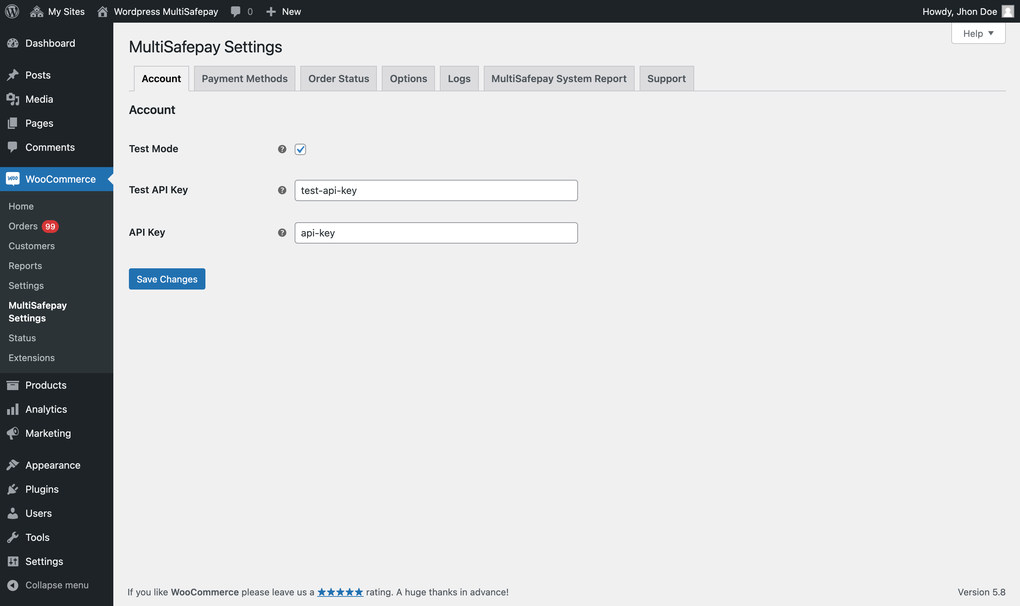Click inside the API Key input field

click(435, 231)
